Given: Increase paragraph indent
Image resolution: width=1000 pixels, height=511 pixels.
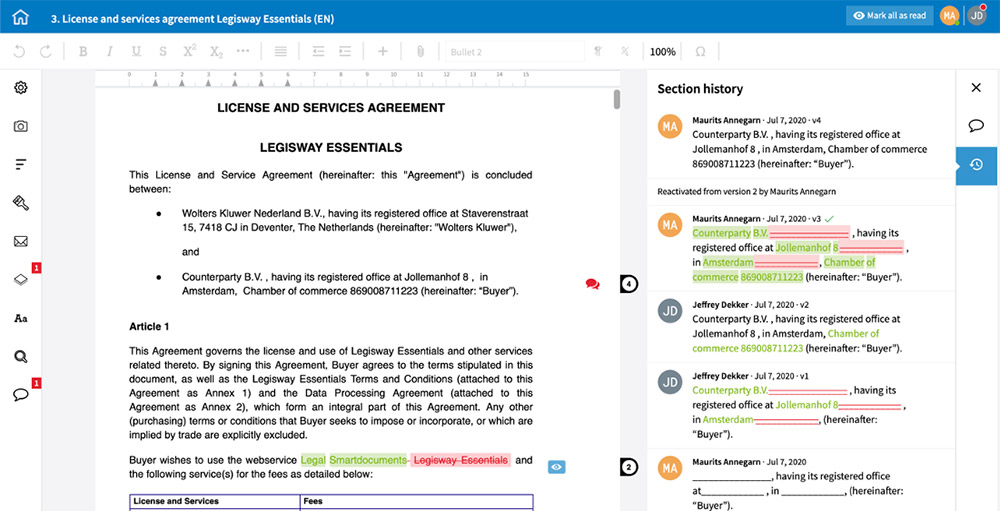Looking at the screenshot, I should coord(345,52).
